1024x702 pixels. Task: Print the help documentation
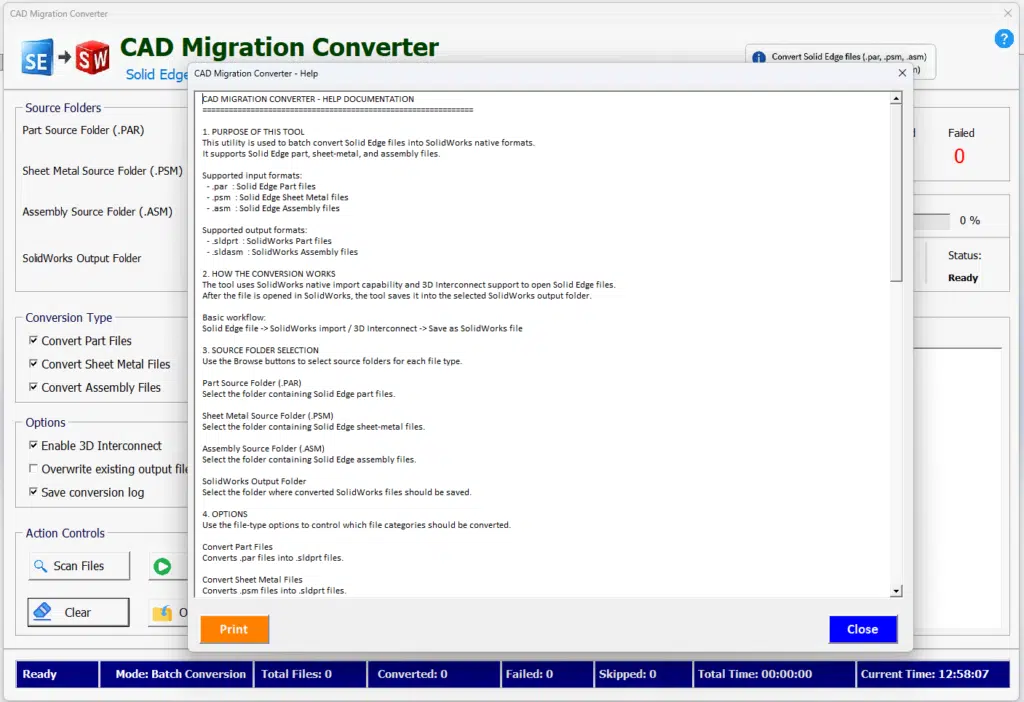(x=234, y=630)
